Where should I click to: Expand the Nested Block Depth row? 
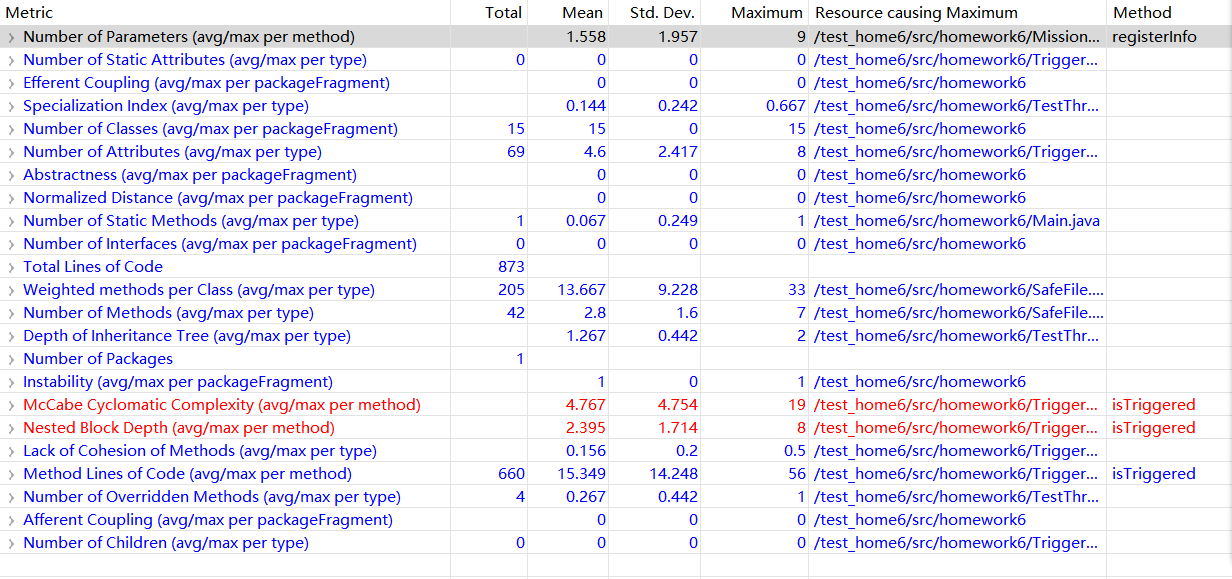[x=11, y=428]
